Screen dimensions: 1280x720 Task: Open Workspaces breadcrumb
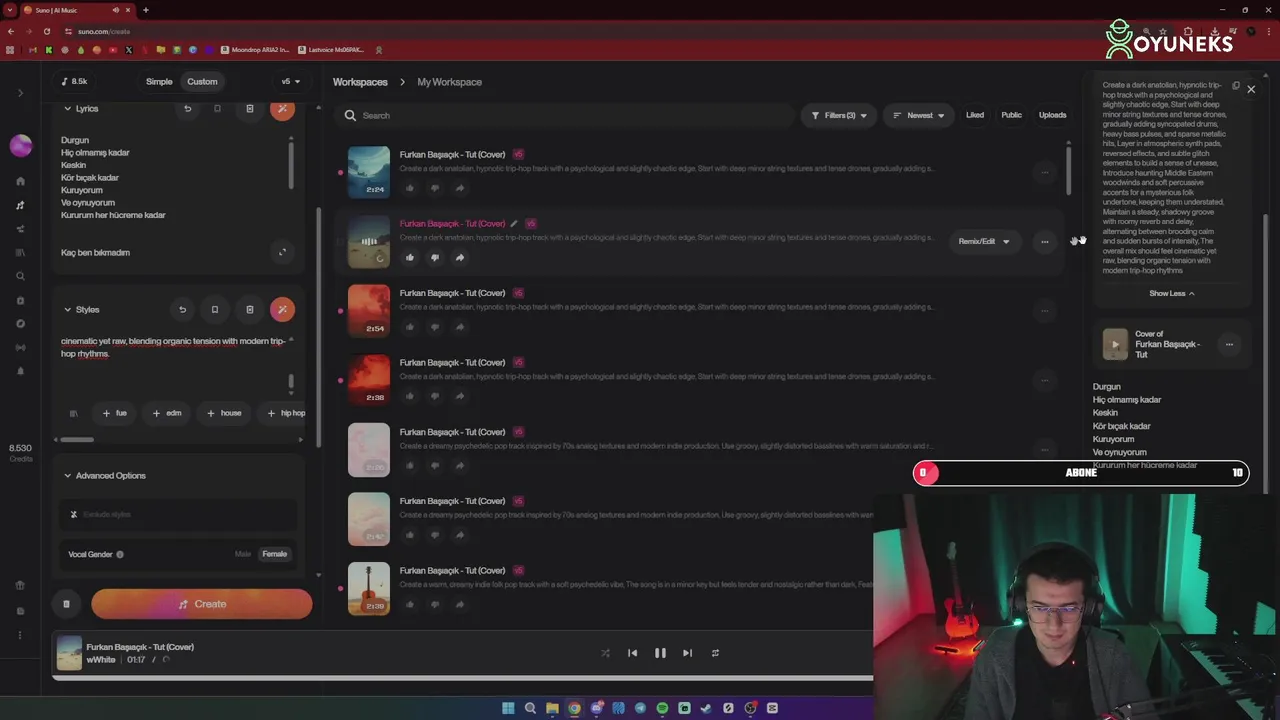coord(360,82)
